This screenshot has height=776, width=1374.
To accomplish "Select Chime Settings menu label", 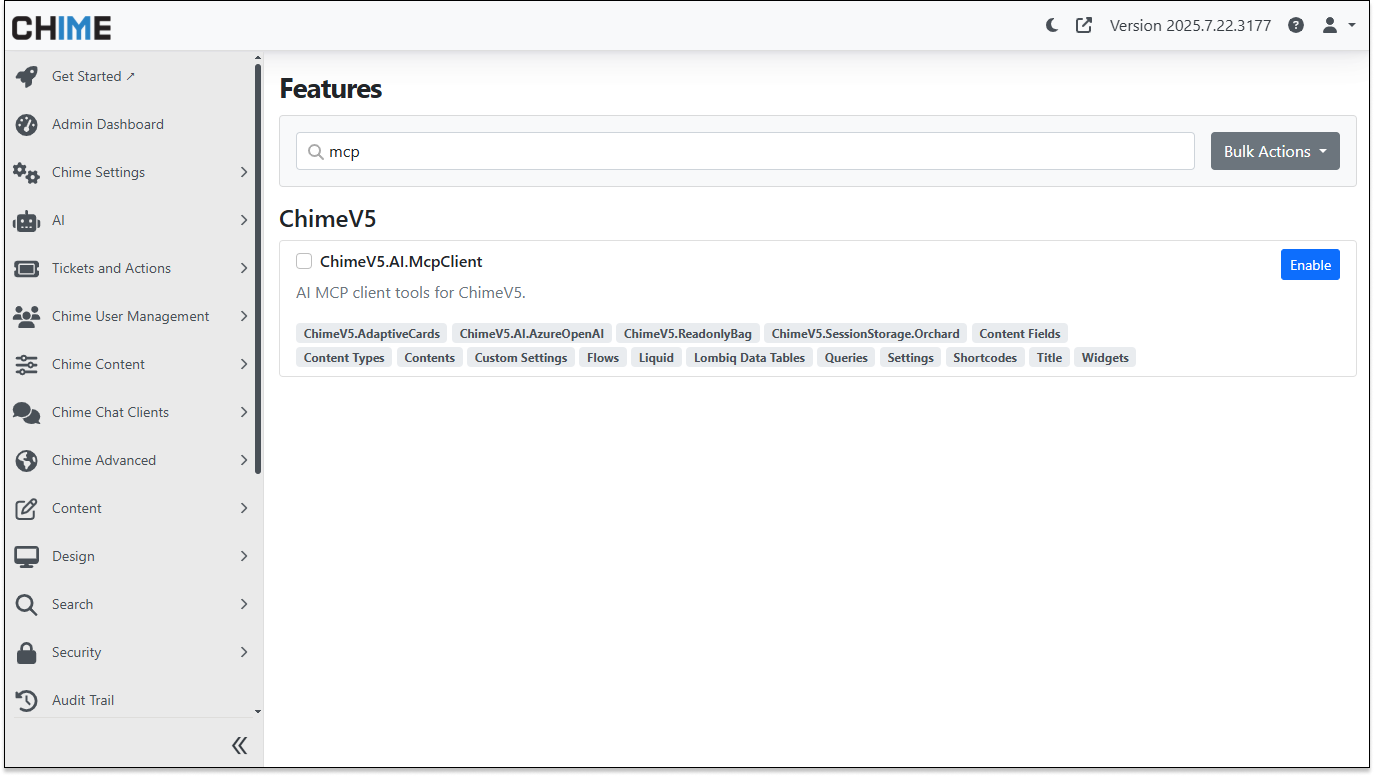I will [x=98, y=172].
